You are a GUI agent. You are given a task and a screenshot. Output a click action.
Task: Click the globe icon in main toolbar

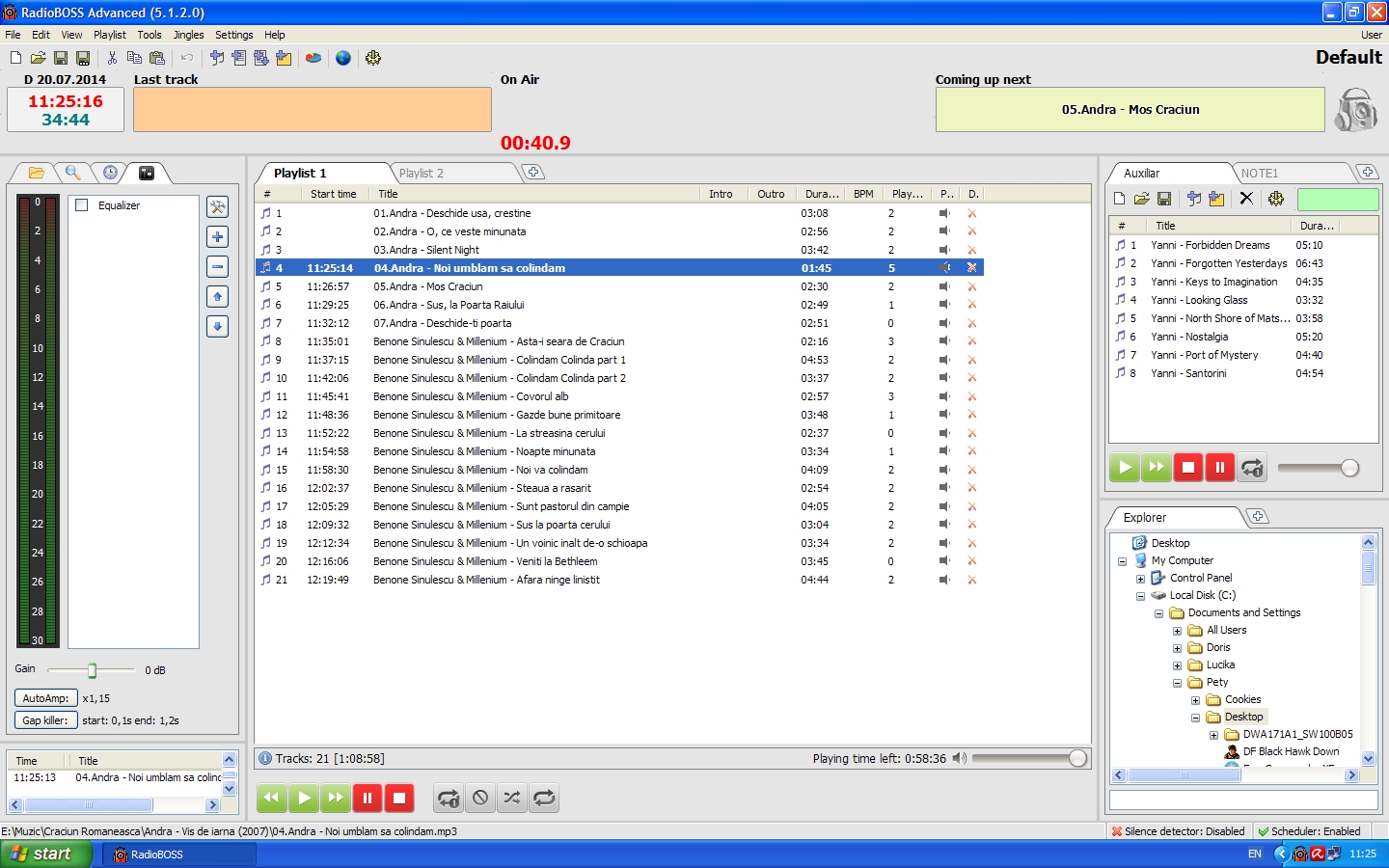point(343,58)
